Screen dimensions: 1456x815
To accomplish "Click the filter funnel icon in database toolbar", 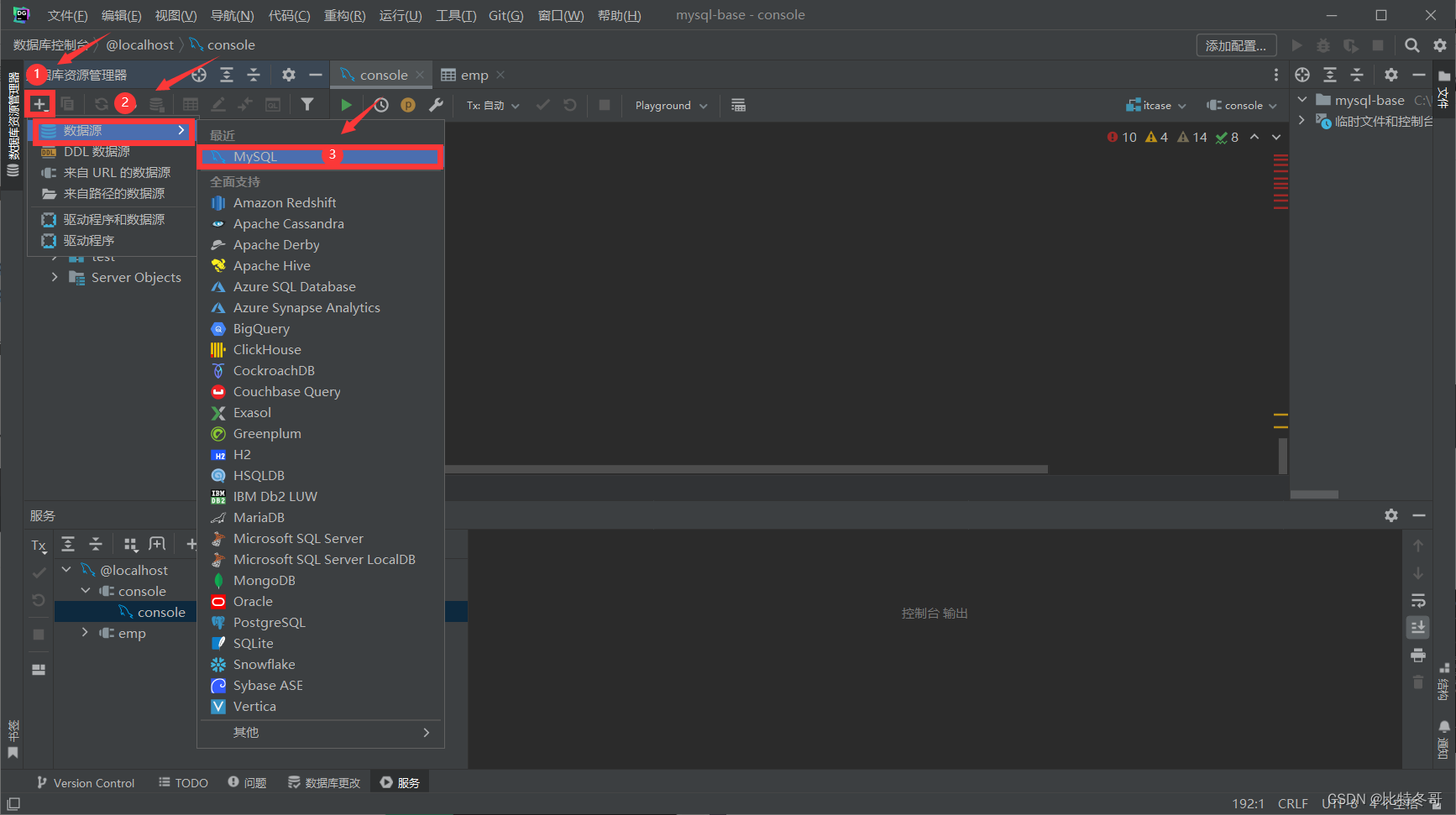I will click(x=307, y=104).
